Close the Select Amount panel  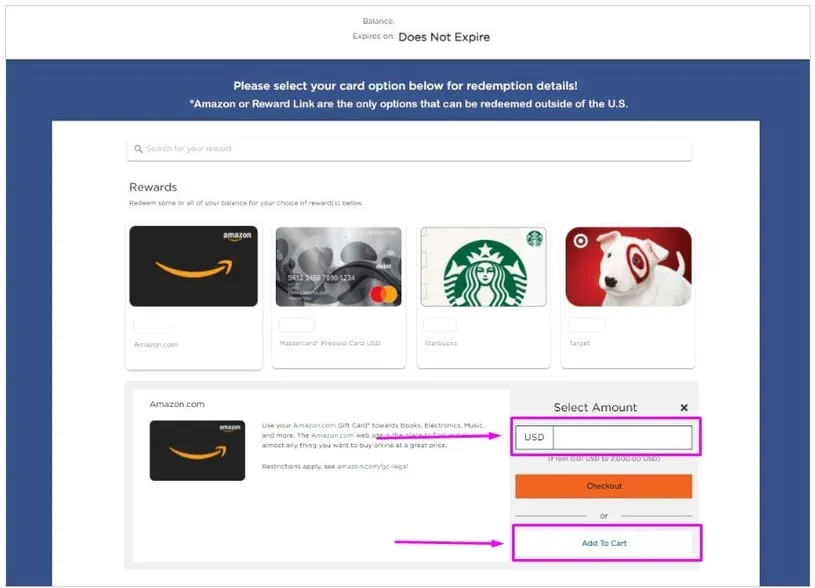684,408
